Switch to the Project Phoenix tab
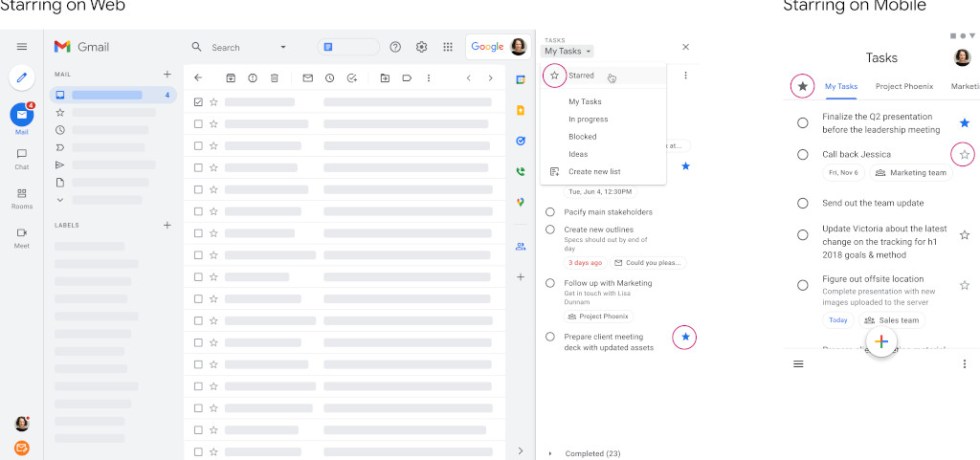This screenshot has width=980, height=460. 903,87
